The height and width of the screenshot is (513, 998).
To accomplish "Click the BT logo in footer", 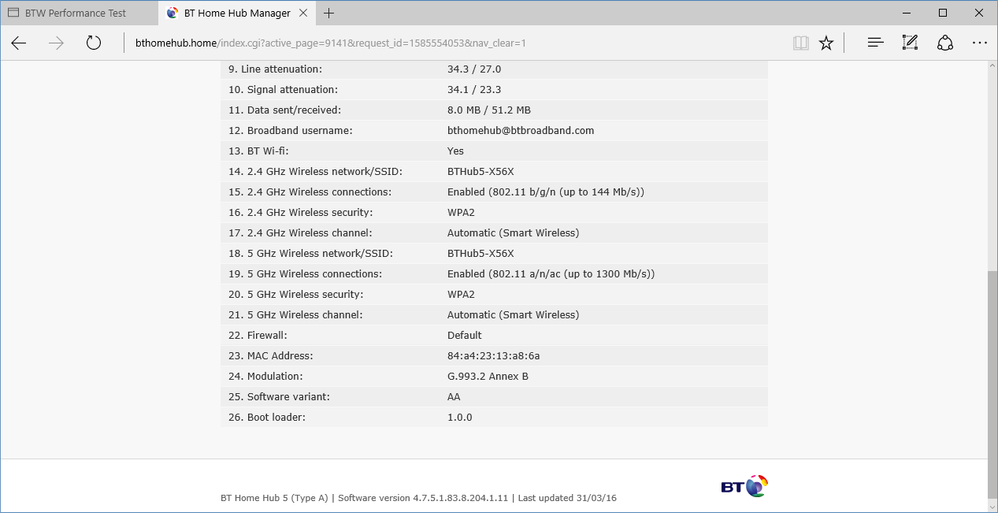I will 745,486.
